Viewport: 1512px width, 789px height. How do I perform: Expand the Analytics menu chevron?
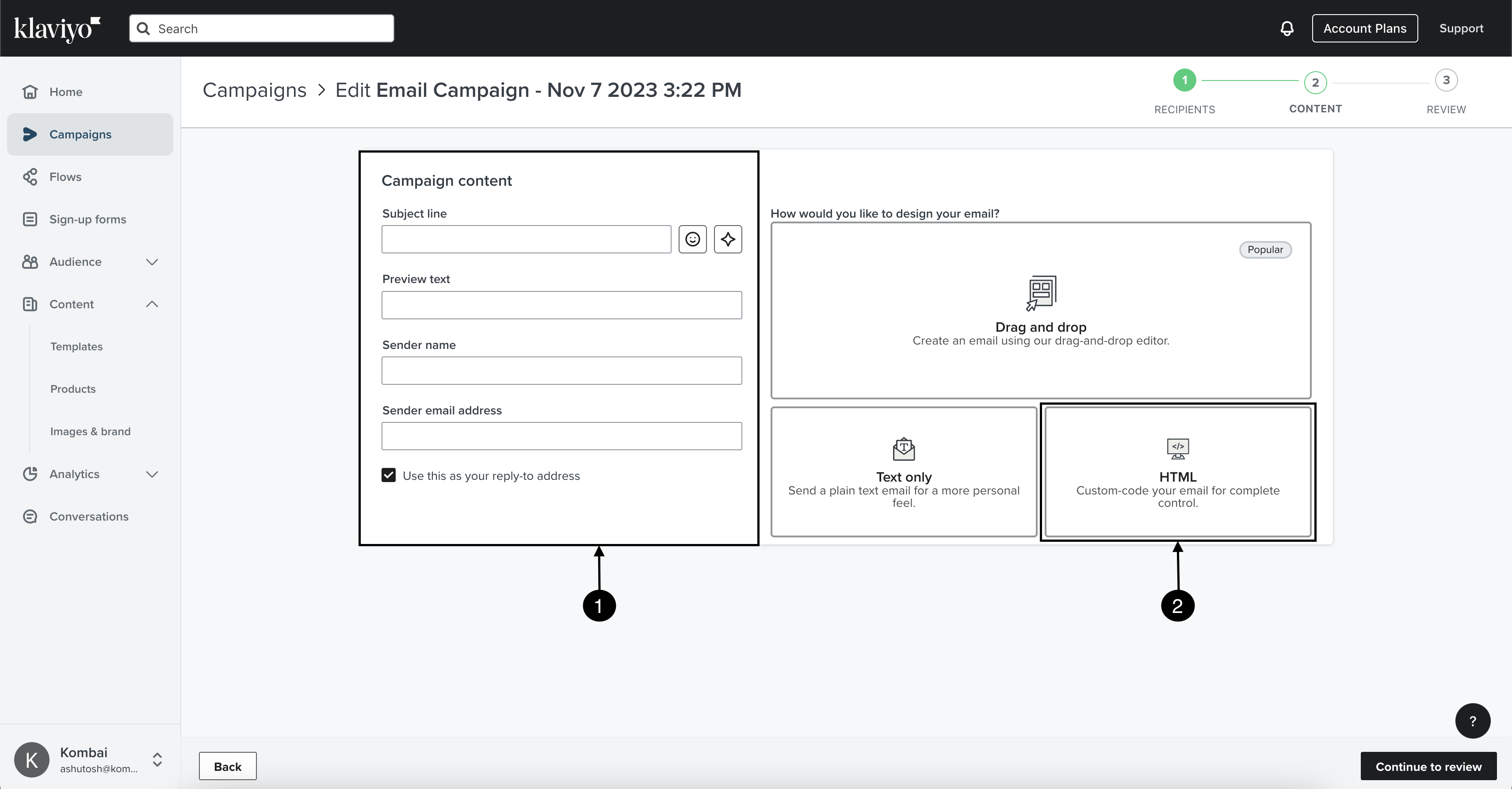[152, 474]
